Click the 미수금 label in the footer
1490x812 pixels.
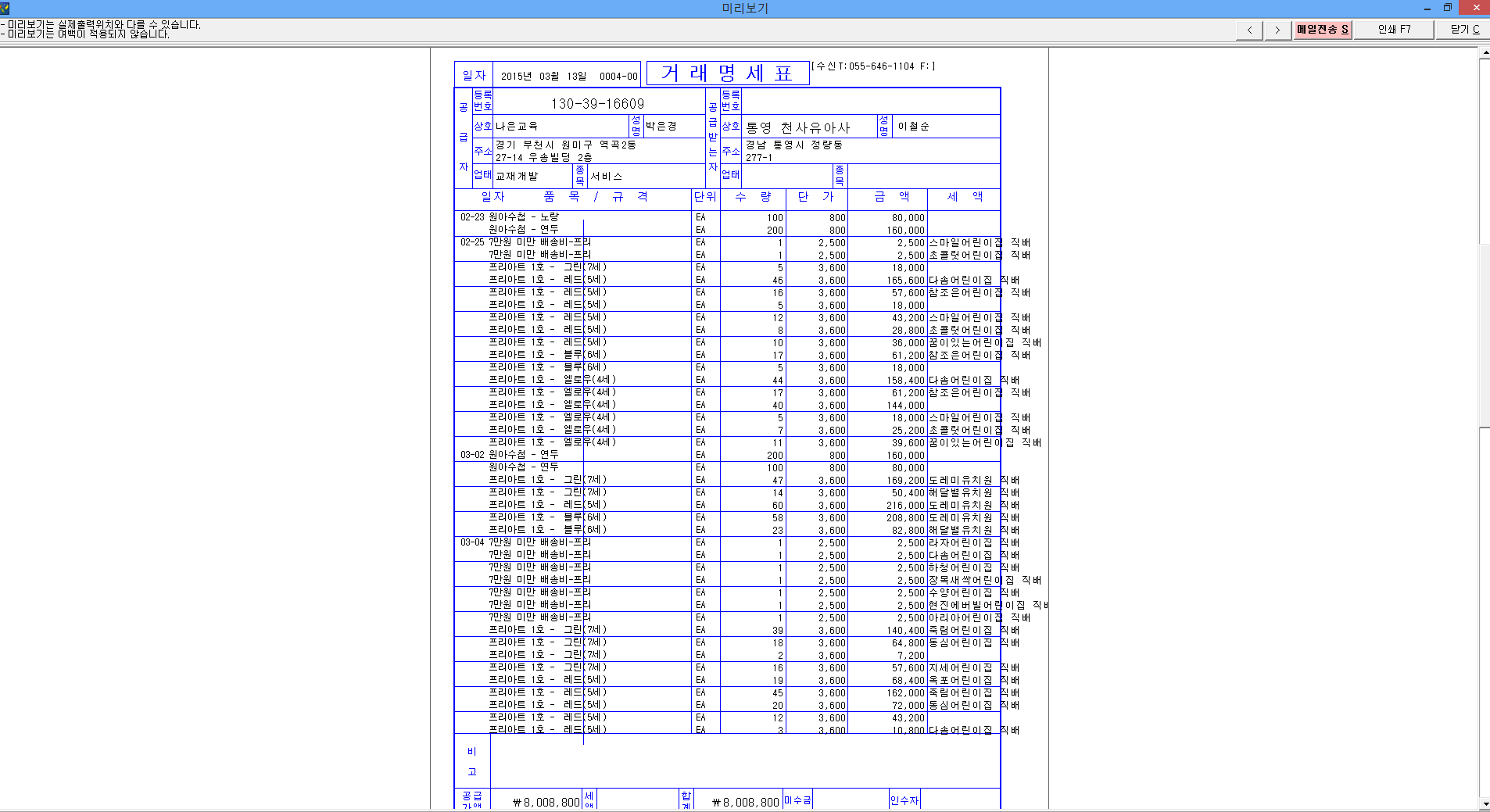[x=797, y=800]
